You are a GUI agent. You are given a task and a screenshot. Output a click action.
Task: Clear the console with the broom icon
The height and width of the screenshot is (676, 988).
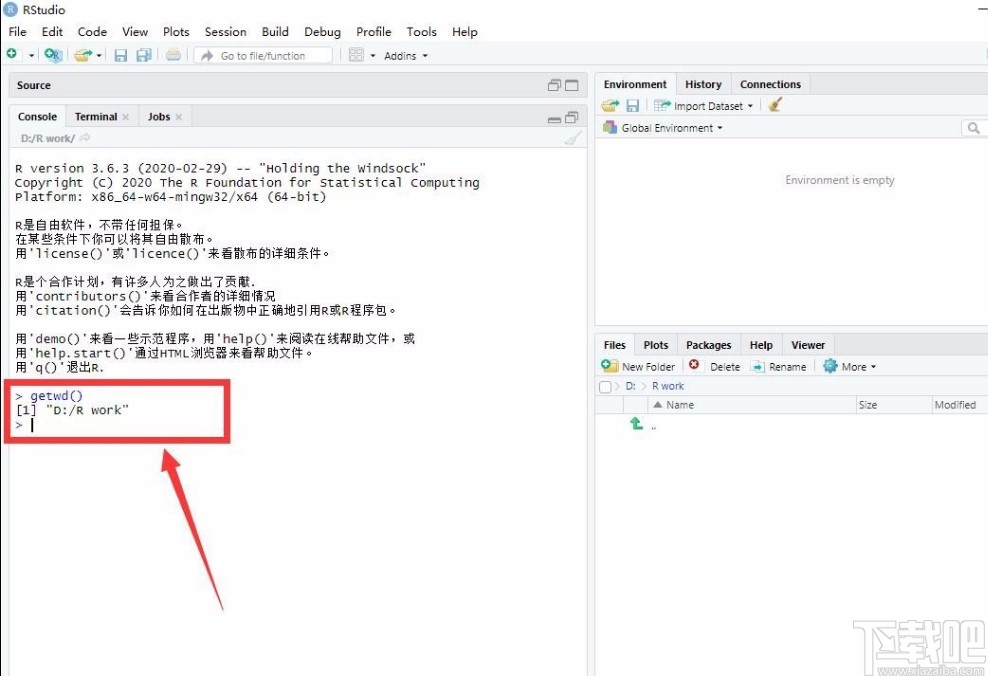click(x=571, y=137)
